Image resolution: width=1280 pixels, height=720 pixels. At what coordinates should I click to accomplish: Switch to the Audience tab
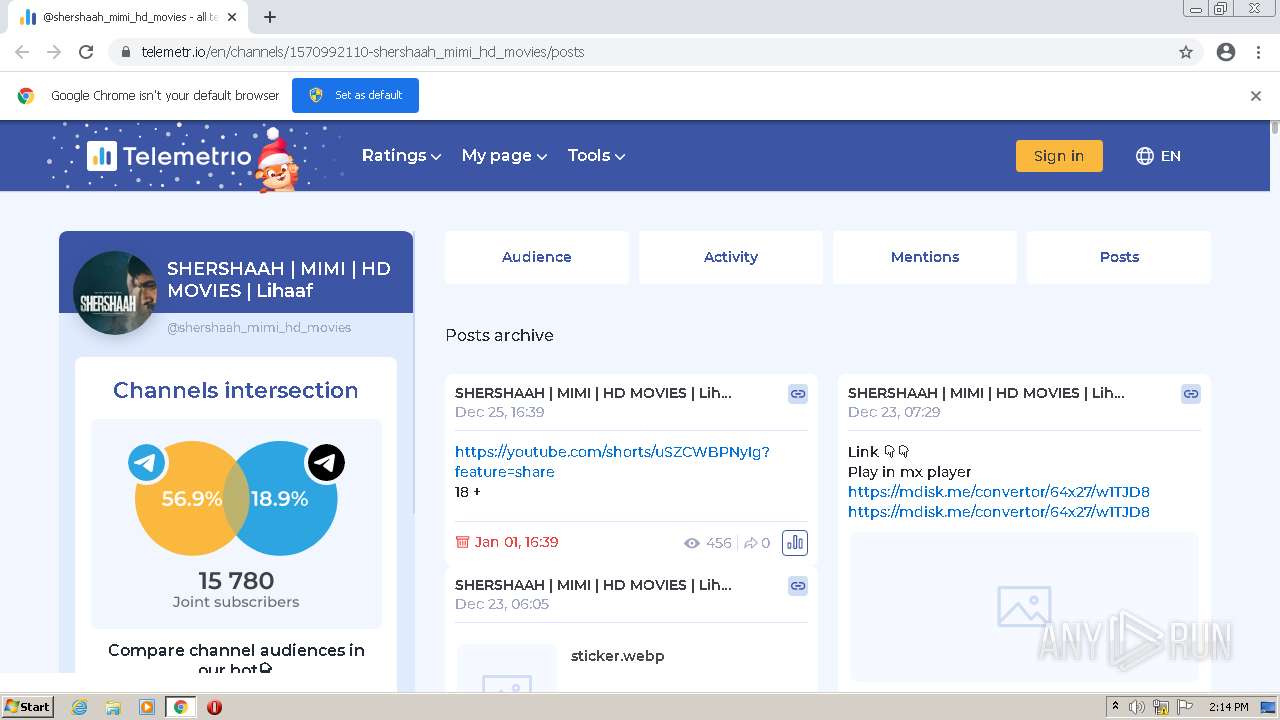tap(537, 257)
